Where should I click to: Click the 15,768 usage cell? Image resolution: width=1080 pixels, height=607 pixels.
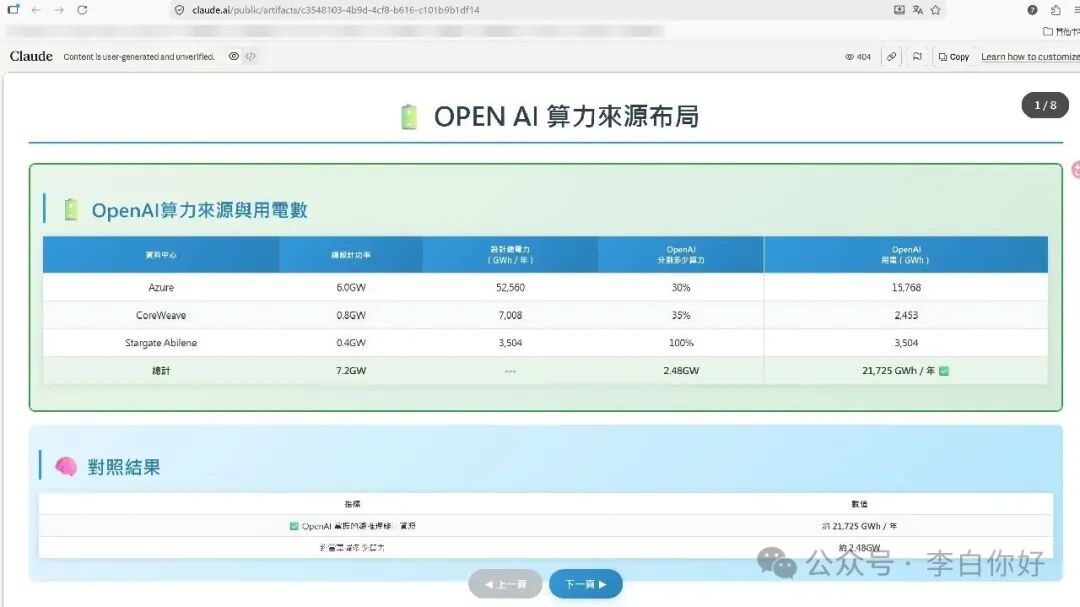[x=906, y=287]
